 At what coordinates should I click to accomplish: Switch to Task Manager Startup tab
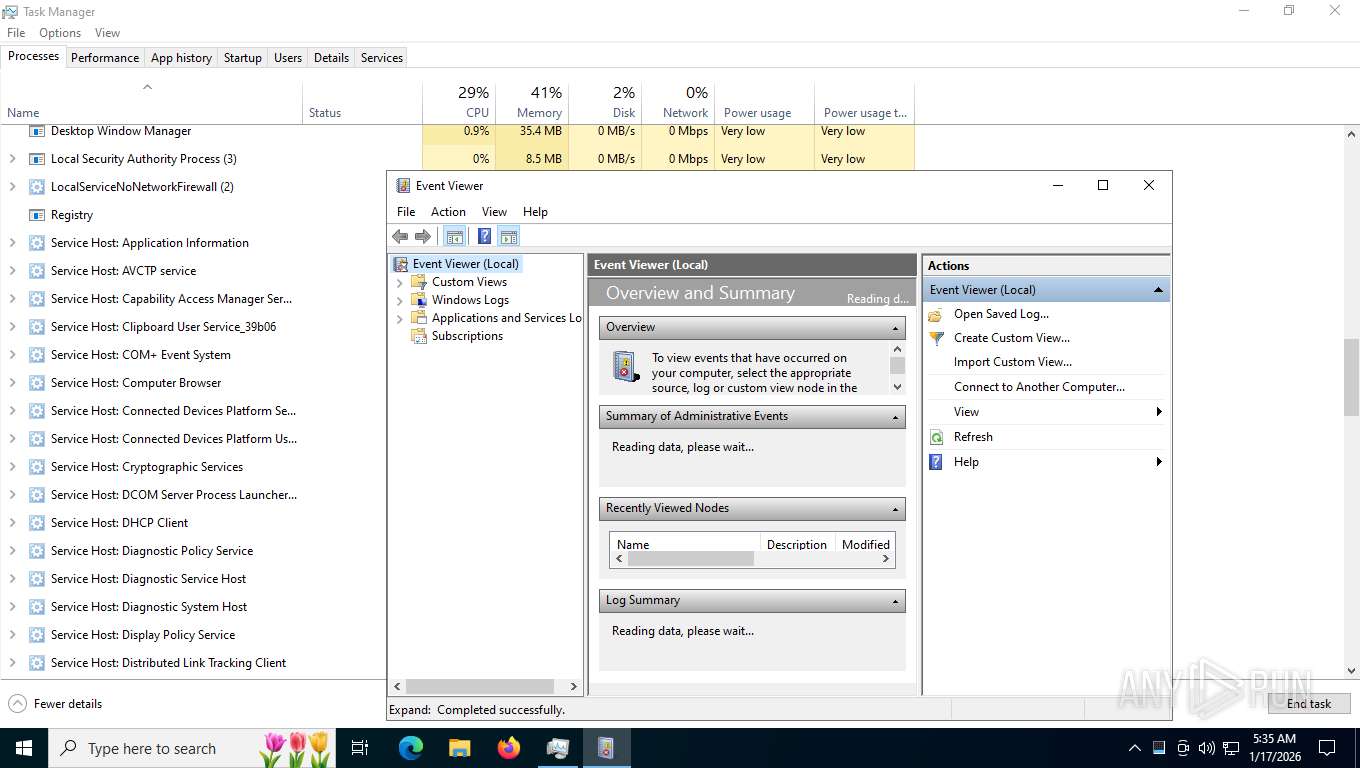(242, 58)
